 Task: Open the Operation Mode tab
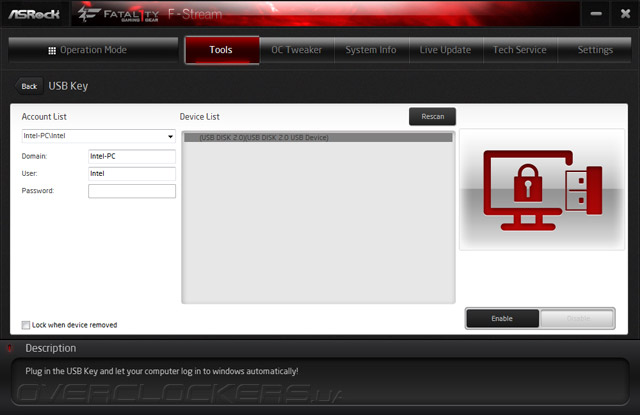point(93,50)
